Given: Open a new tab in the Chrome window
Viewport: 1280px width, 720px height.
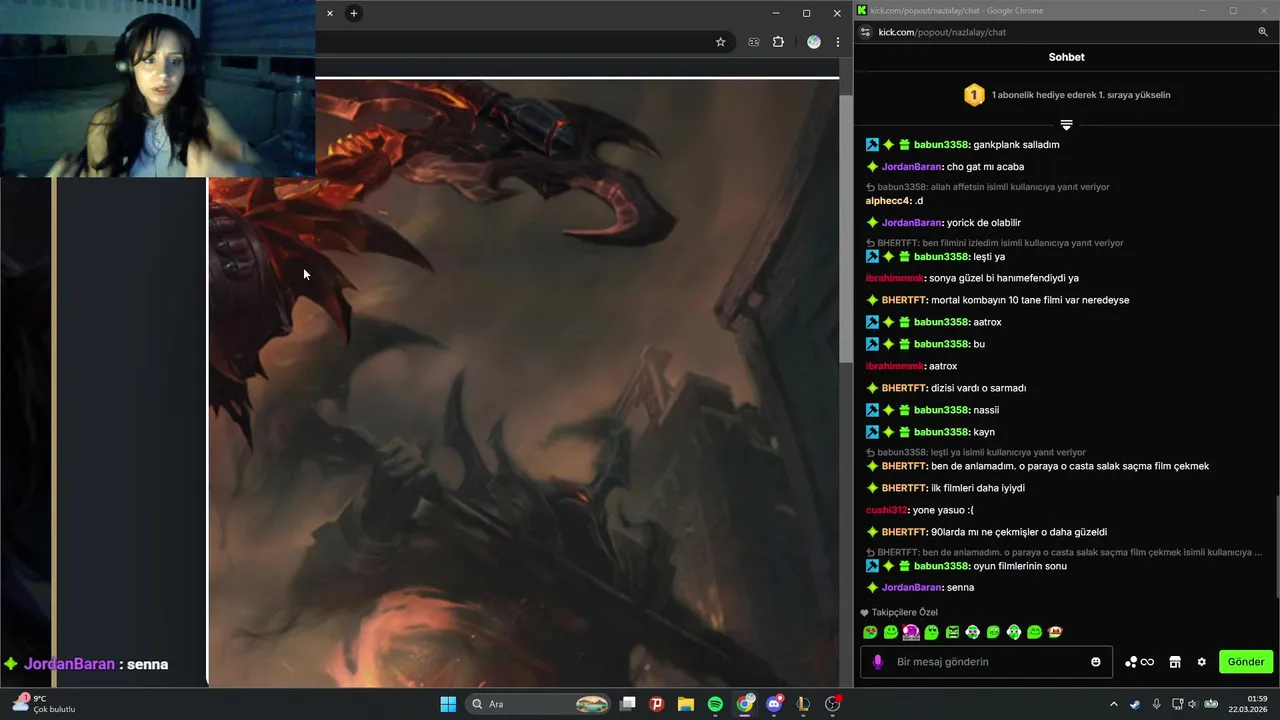Looking at the screenshot, I should click(x=353, y=13).
